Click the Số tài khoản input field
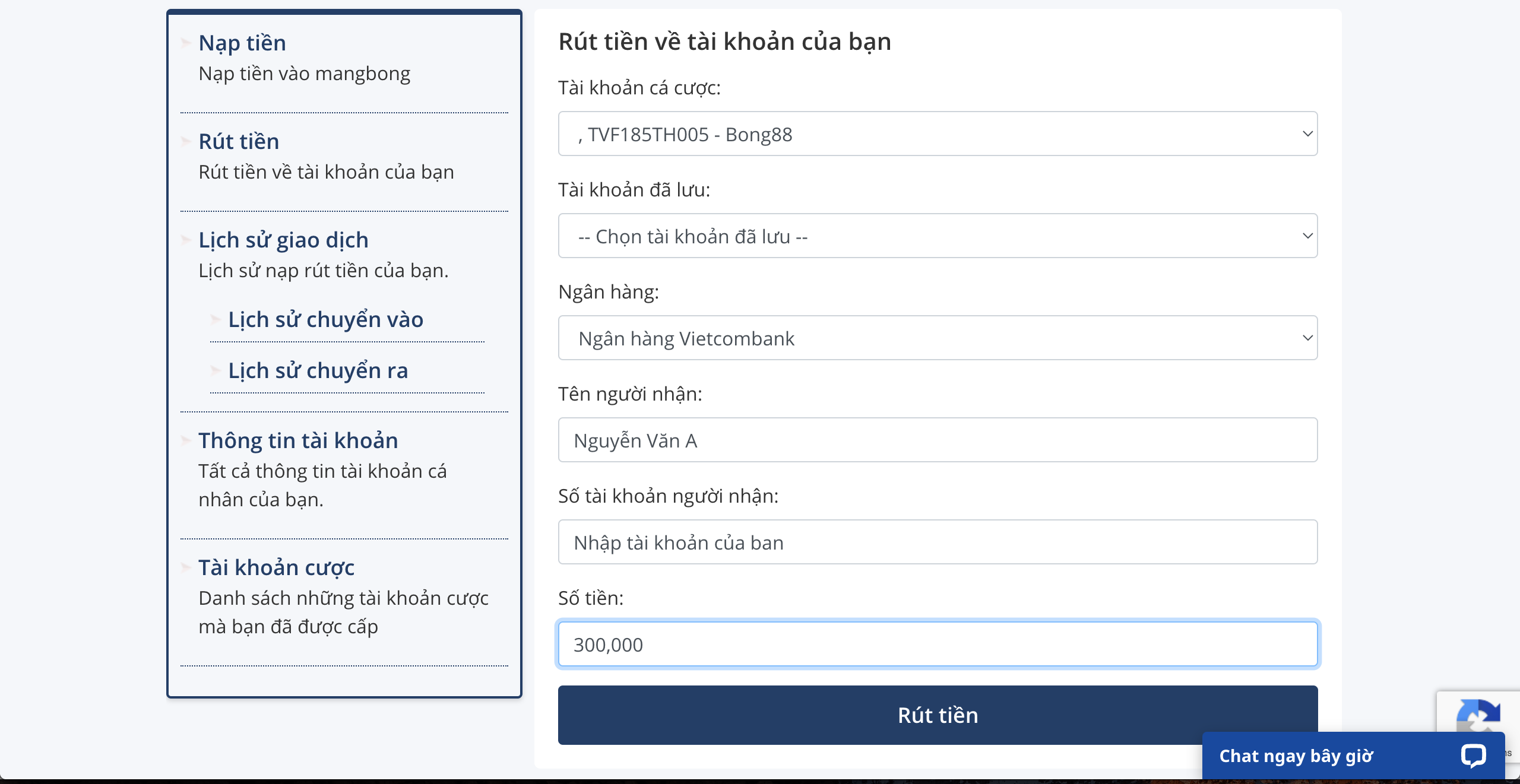This screenshot has height=784, width=1520. point(938,541)
